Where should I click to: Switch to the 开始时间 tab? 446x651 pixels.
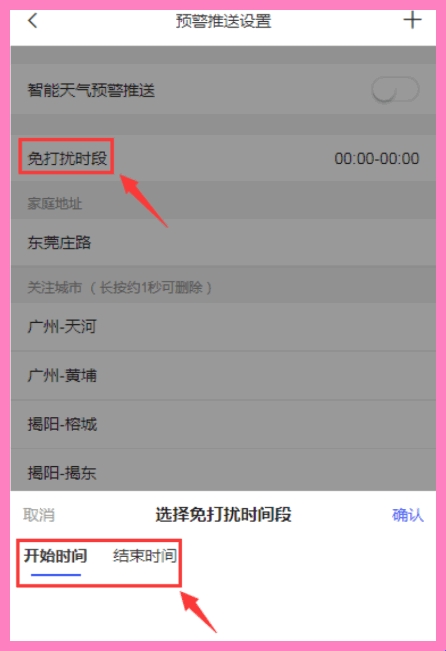tap(55, 556)
